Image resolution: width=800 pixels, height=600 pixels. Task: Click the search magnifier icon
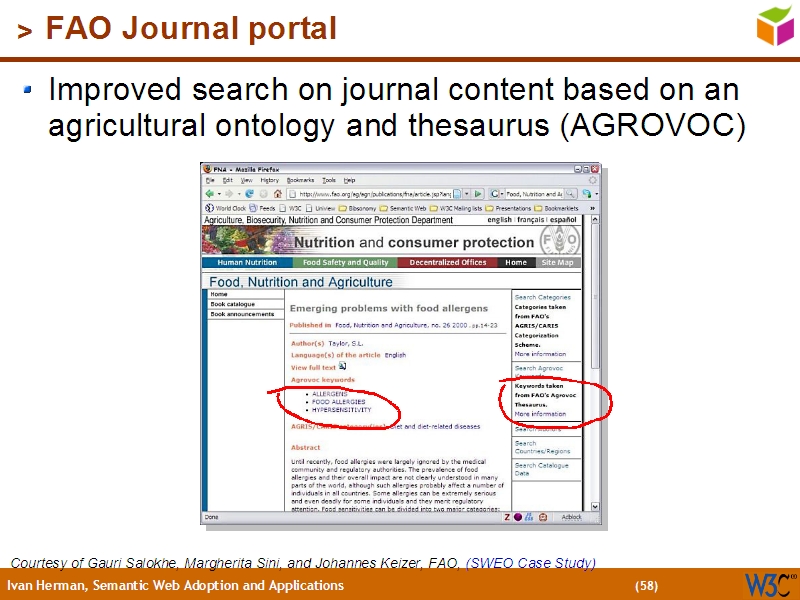(570, 193)
